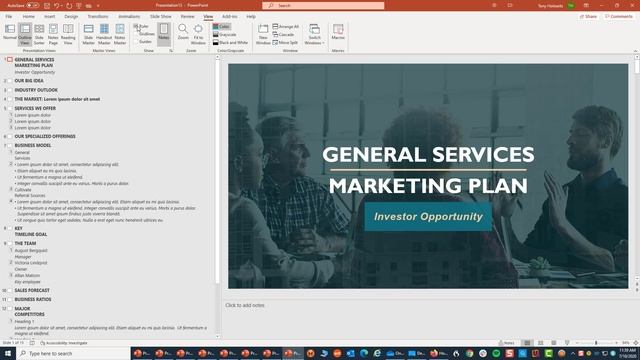
Task: Click Reading View icon in status bar
Action: point(553,343)
